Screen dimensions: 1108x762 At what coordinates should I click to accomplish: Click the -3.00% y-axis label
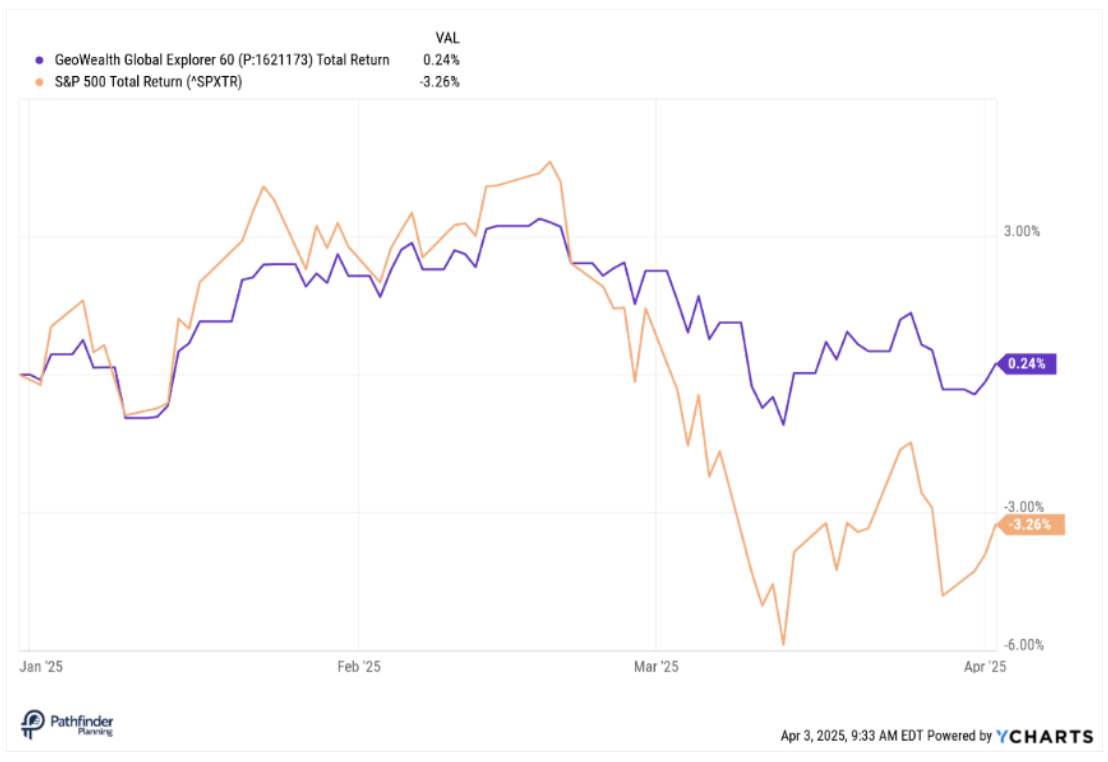click(1020, 507)
